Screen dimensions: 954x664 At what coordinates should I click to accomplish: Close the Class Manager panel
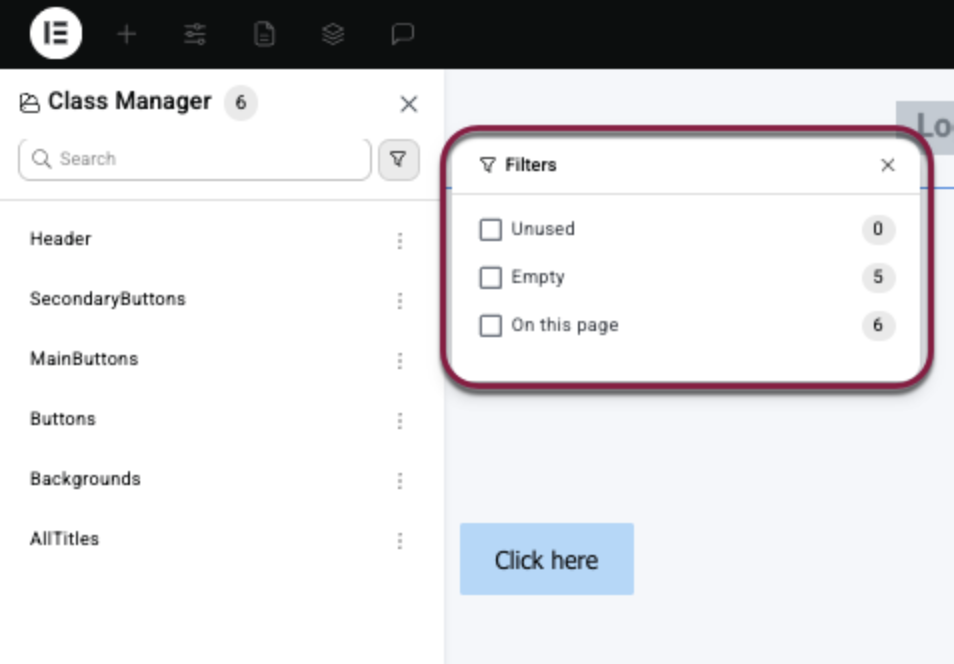click(408, 104)
